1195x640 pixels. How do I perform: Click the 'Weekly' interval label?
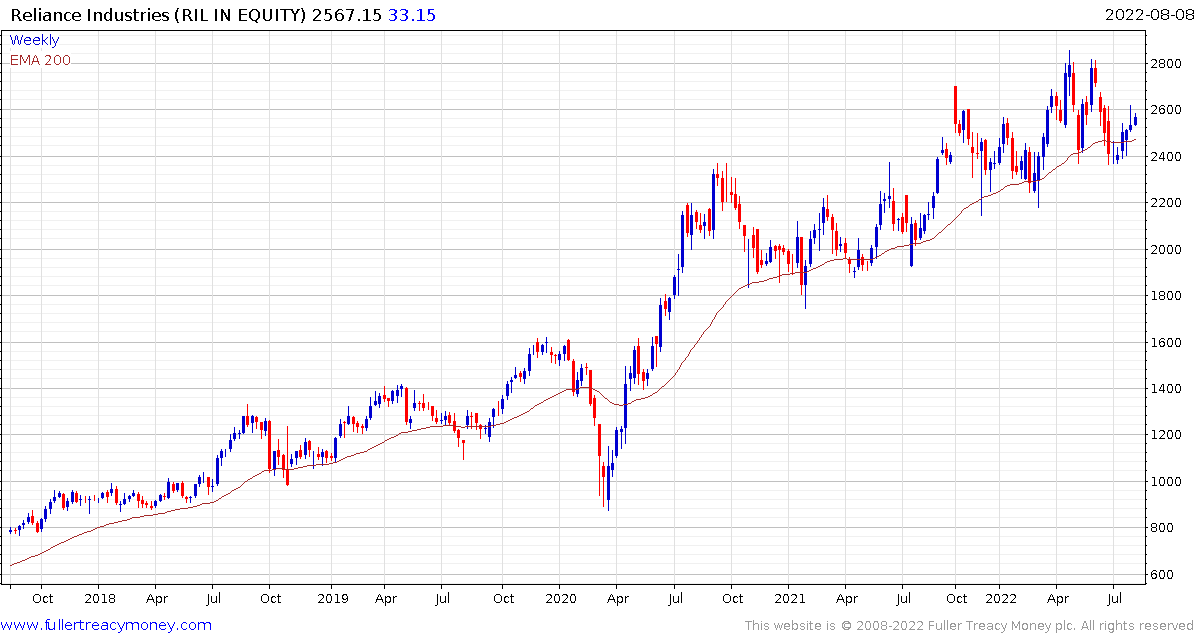coord(34,40)
